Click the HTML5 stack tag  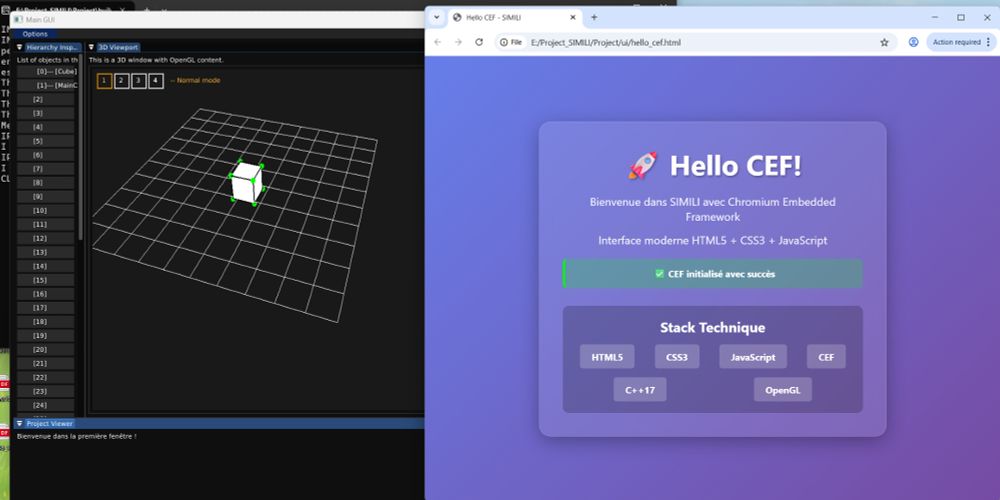point(607,357)
